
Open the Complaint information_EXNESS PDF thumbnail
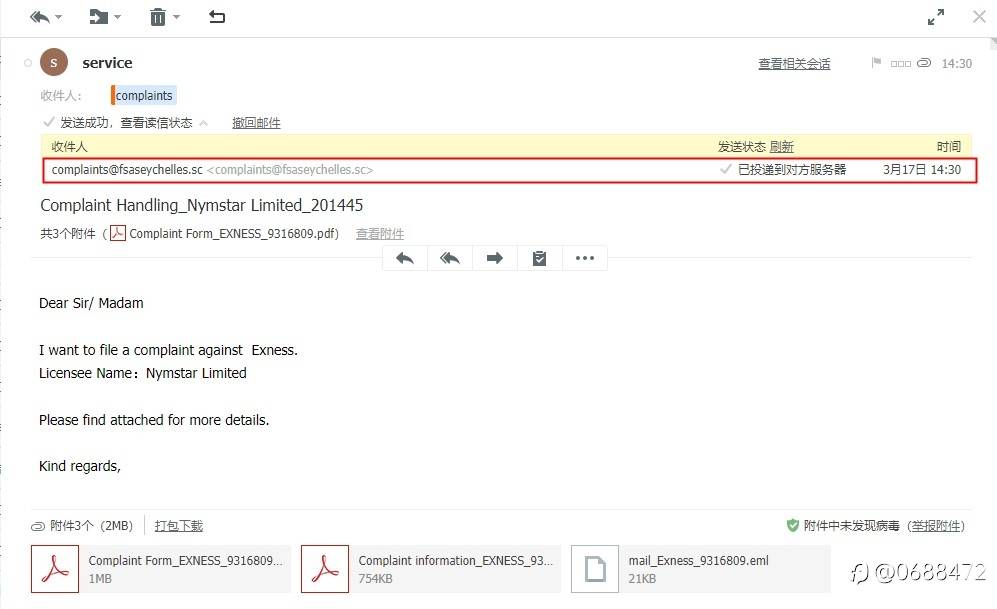pos(325,569)
